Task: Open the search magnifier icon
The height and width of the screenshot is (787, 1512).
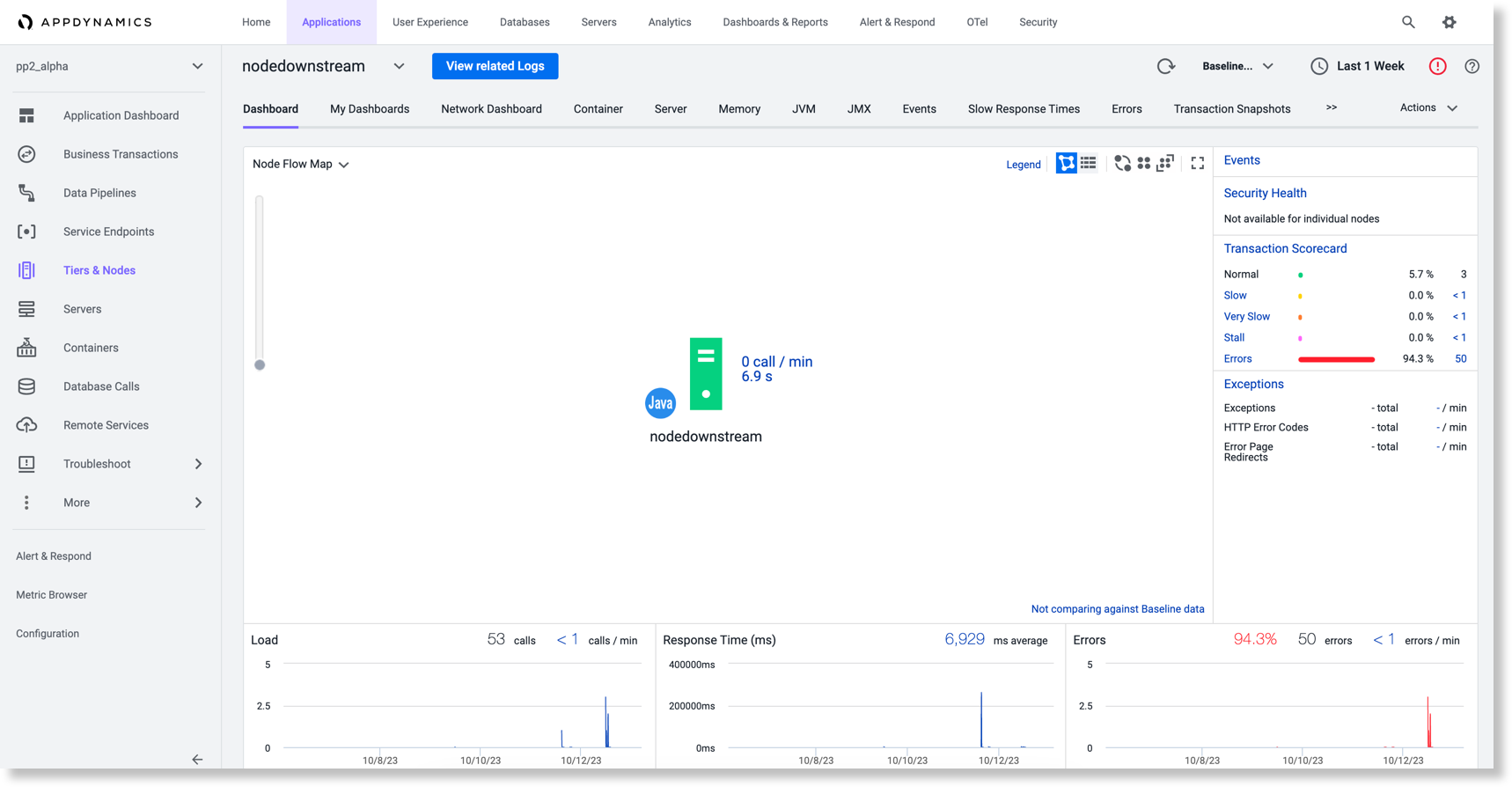Action: [x=1408, y=22]
